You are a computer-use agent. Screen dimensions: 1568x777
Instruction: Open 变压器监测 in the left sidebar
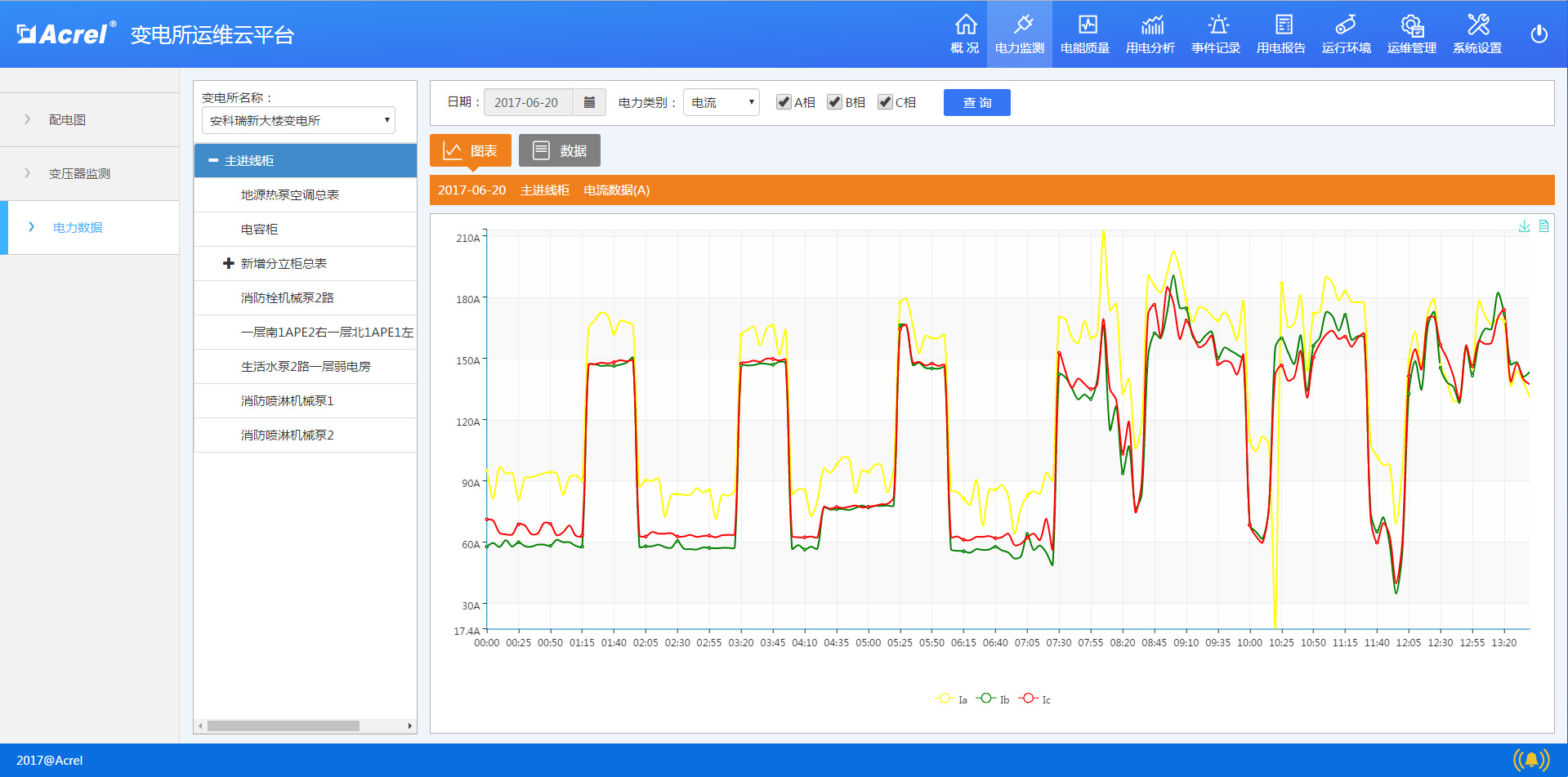(x=79, y=173)
